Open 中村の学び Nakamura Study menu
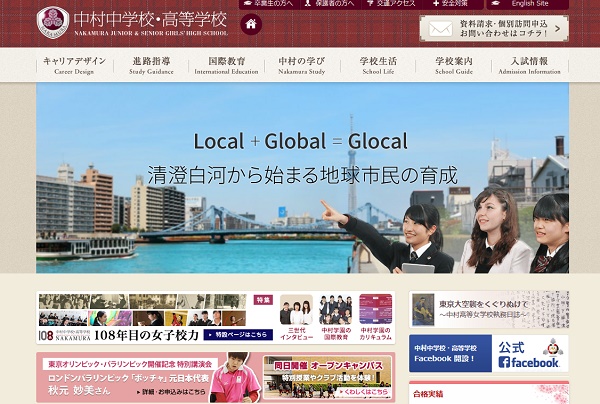Image resolution: width=600 pixels, height=404 pixels. tap(302, 65)
